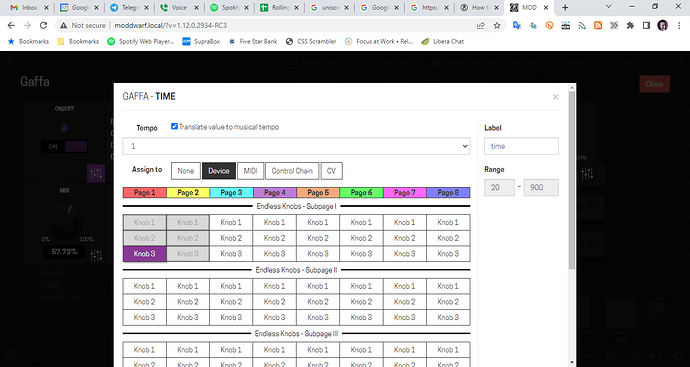Toggle the Chrome side panel icon
This screenshot has width=690, height=367.
pyautogui.click(x=646, y=26)
